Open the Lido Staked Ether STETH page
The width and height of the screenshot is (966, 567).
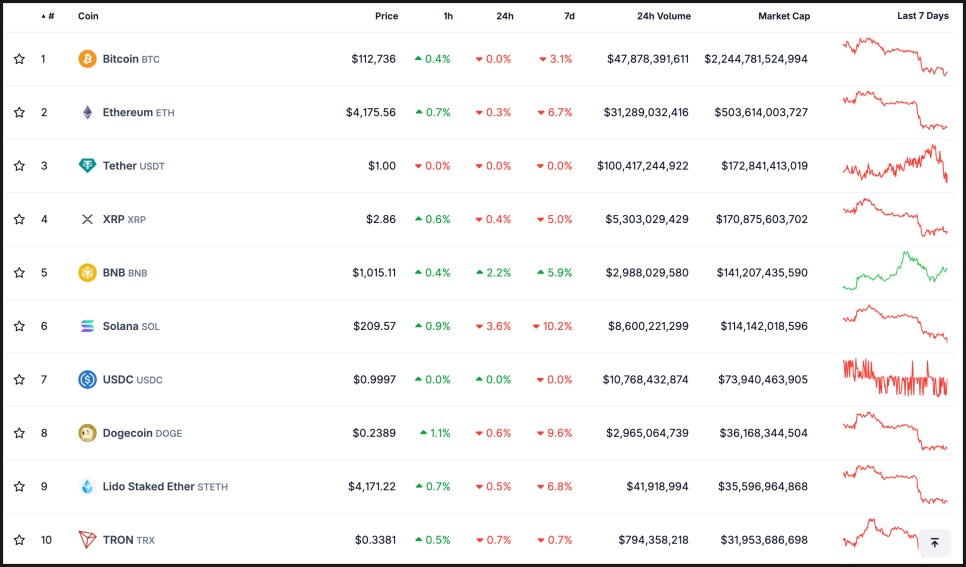tap(165, 486)
